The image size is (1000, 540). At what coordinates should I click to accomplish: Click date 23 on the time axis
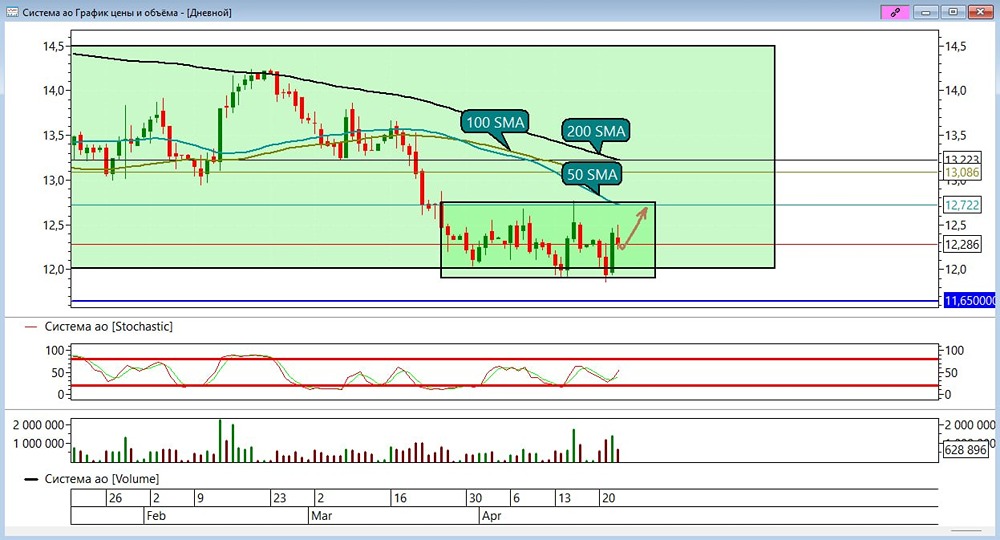tap(279, 497)
